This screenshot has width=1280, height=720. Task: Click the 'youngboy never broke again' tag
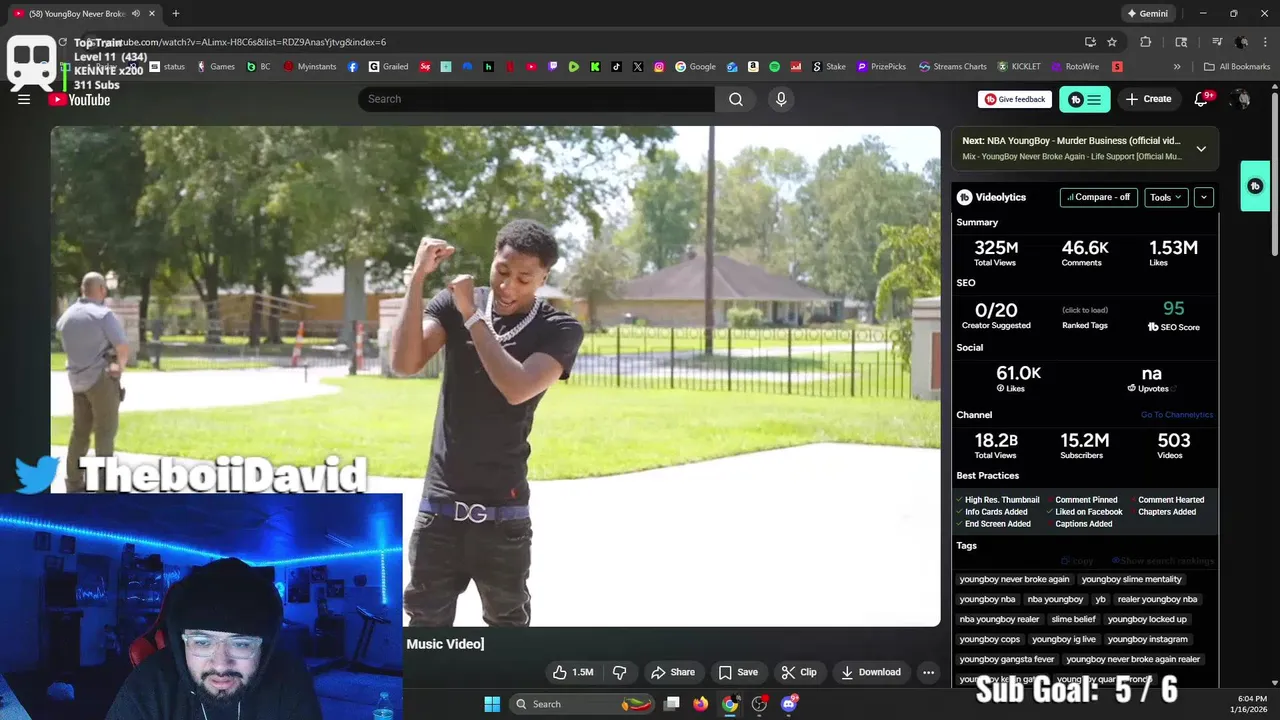(x=1014, y=579)
